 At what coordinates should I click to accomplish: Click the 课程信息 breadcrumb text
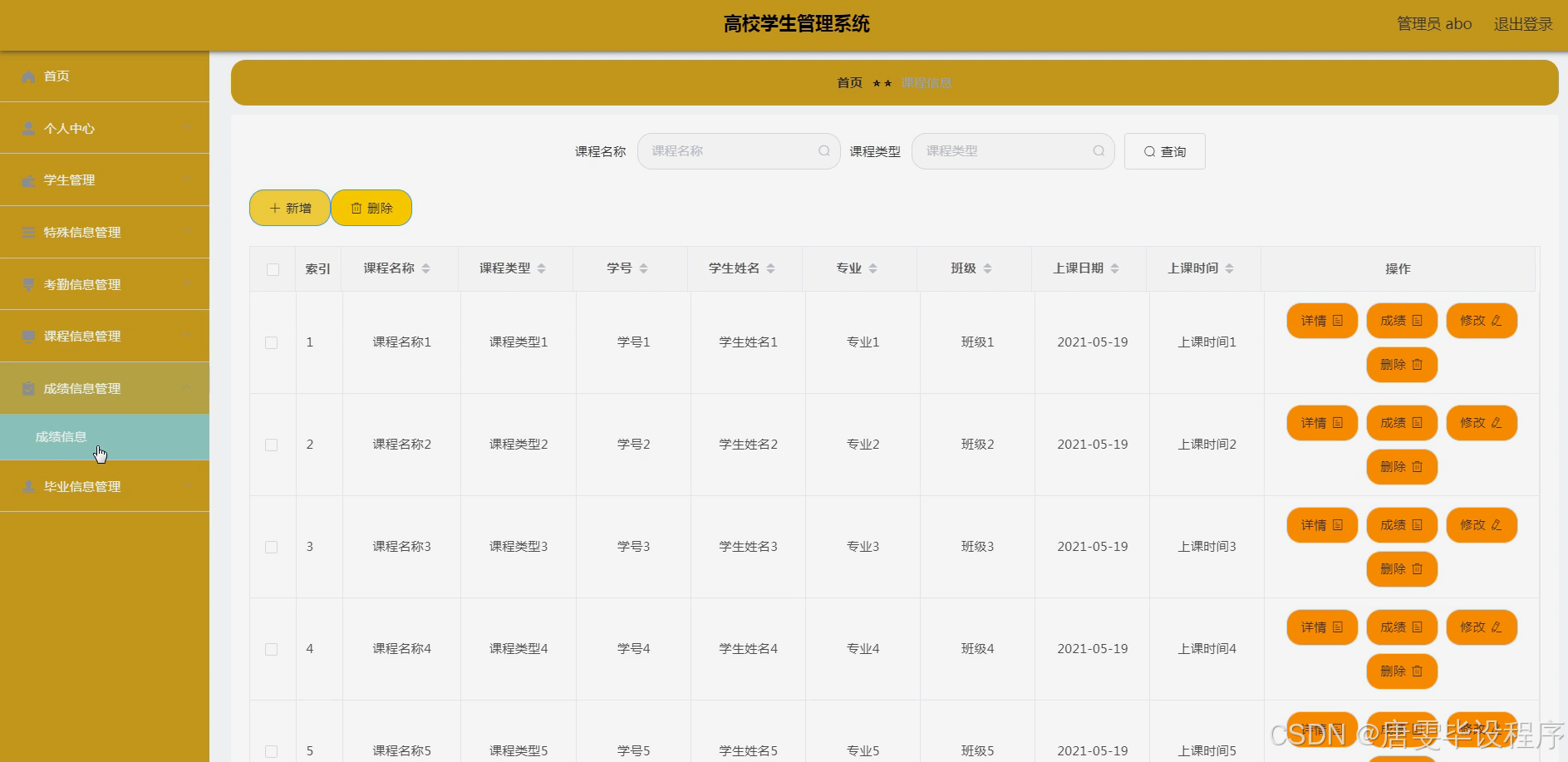(x=927, y=83)
